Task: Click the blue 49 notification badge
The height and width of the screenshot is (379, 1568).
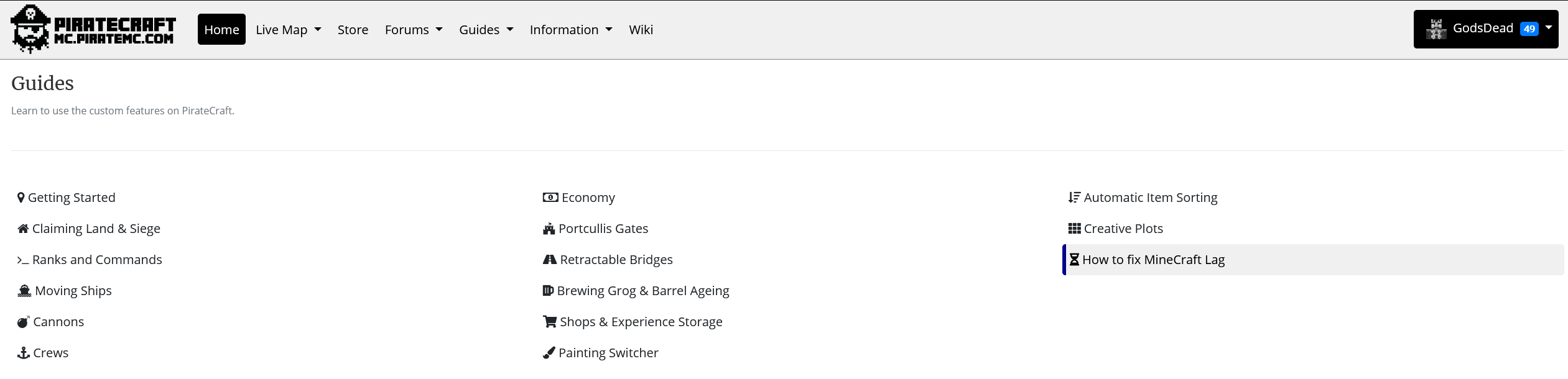Action: point(1529,29)
